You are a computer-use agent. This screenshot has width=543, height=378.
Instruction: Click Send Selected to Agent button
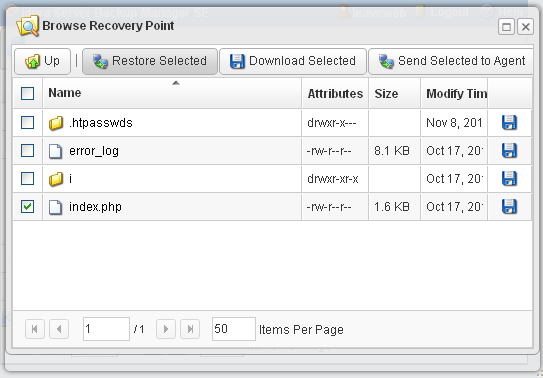(451, 61)
